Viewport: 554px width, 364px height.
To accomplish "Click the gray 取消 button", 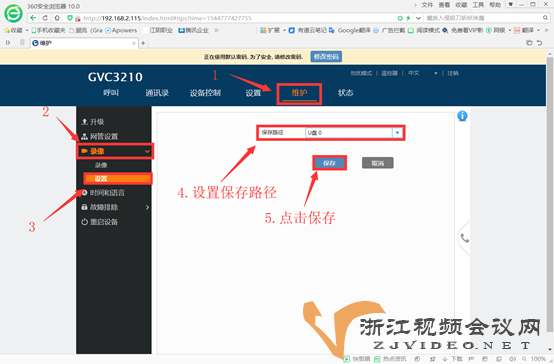I will pos(378,163).
